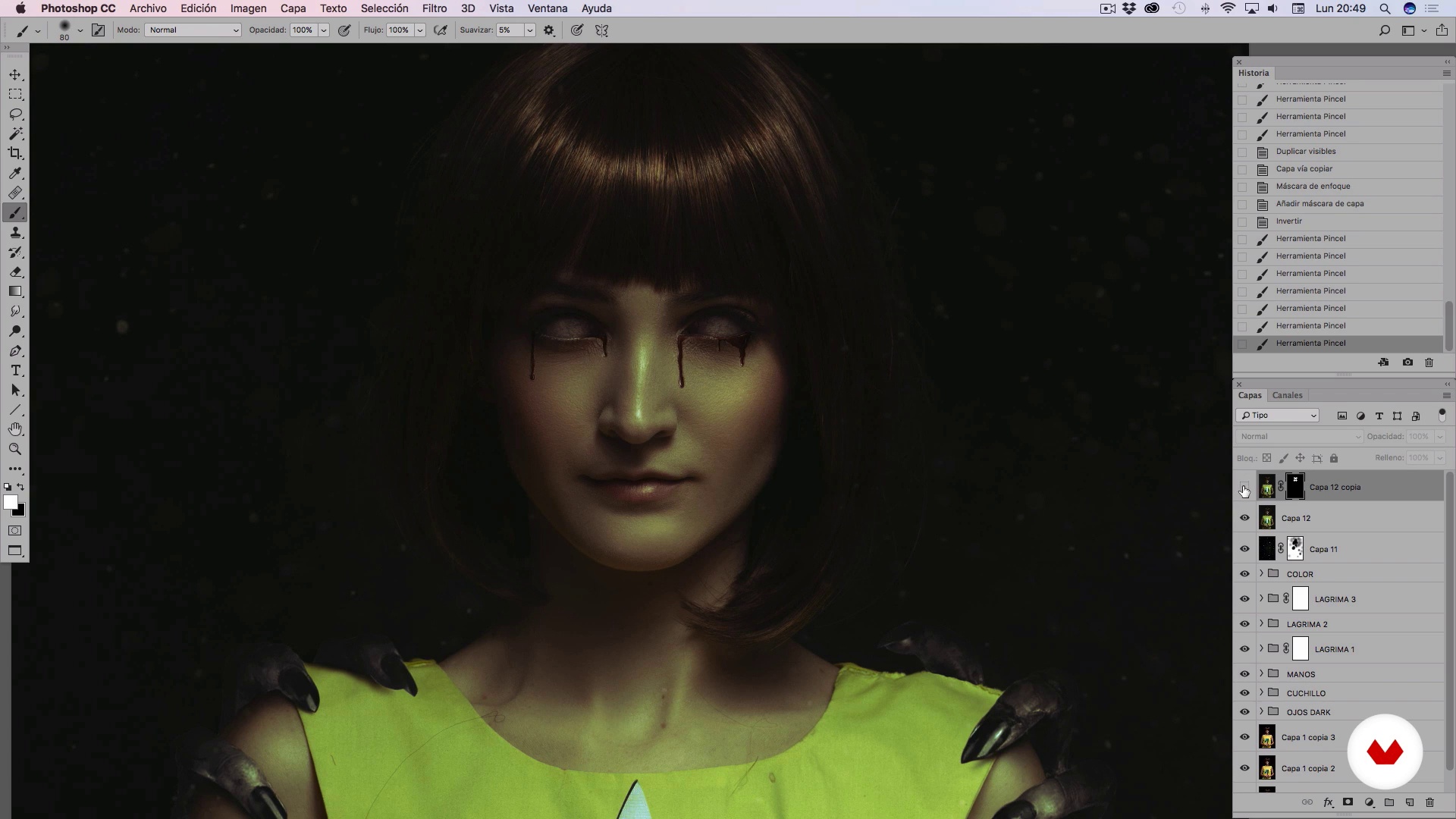
Task: Open the Imagen menu
Action: tap(248, 8)
